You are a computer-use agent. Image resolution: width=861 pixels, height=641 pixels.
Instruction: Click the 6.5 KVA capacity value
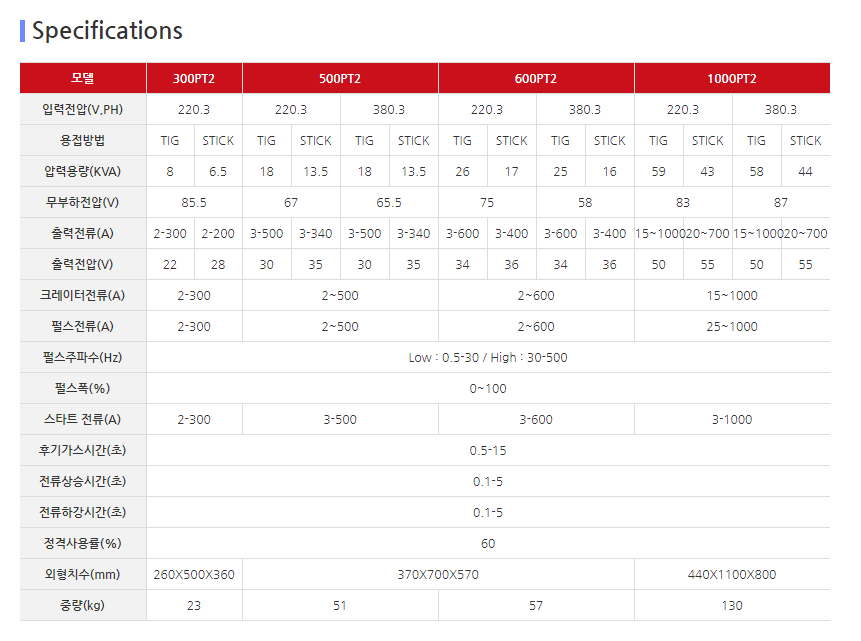pos(218,172)
